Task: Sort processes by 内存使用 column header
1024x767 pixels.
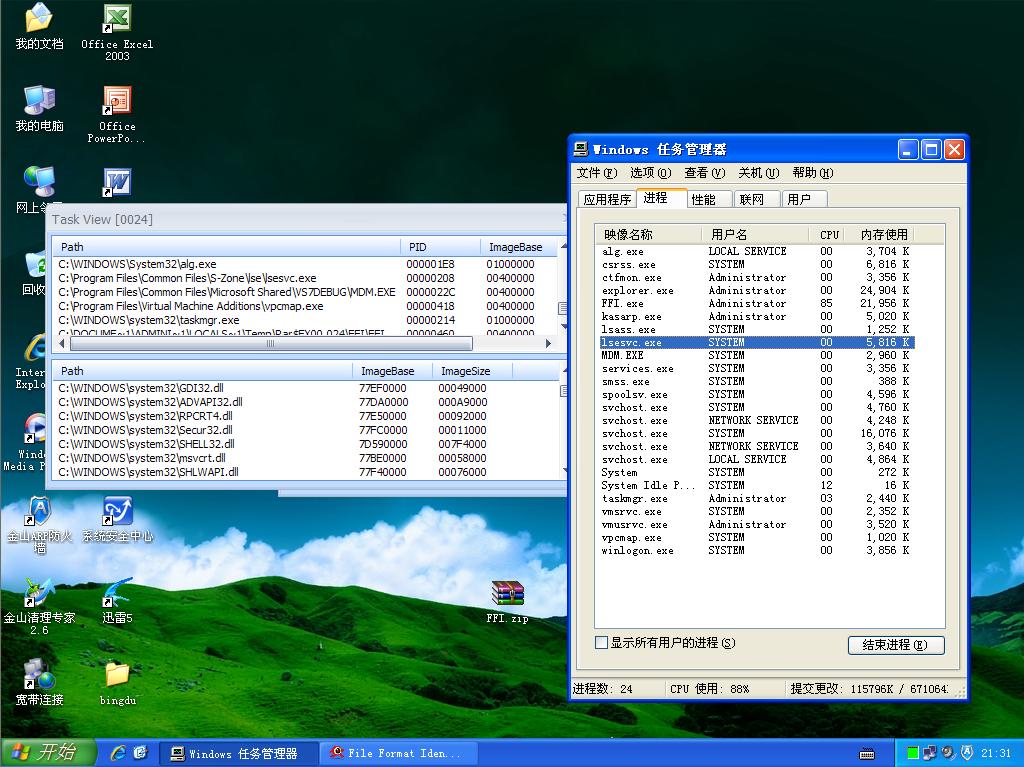Action: click(x=883, y=234)
